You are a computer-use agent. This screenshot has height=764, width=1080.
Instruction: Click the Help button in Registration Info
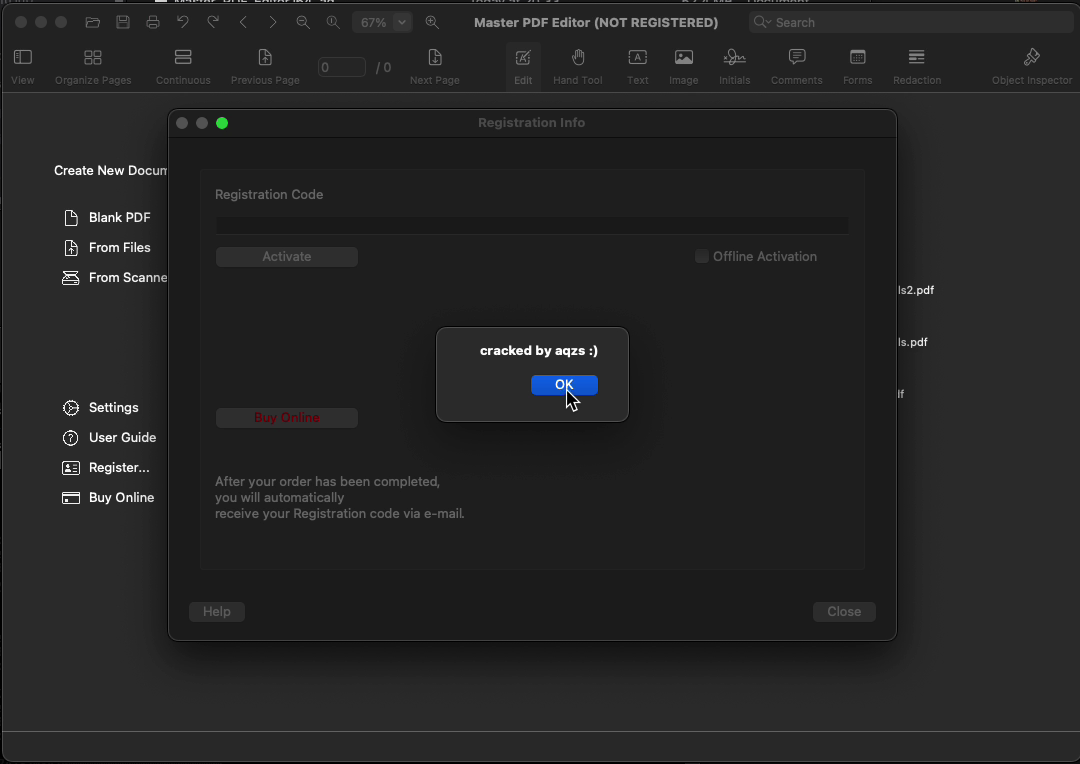pos(217,612)
